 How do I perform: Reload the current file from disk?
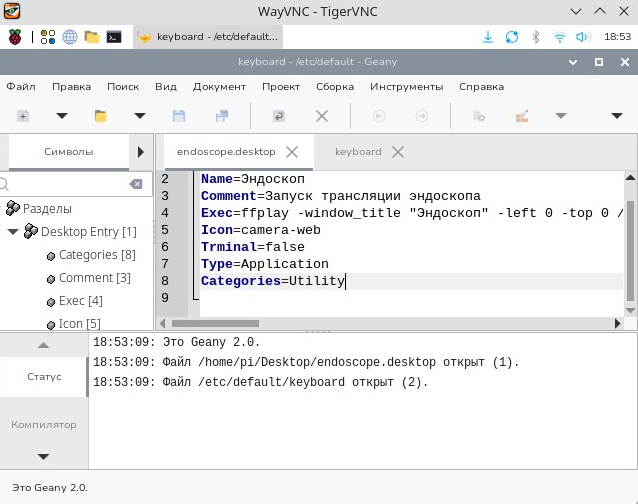pyautogui.click(x=279, y=116)
